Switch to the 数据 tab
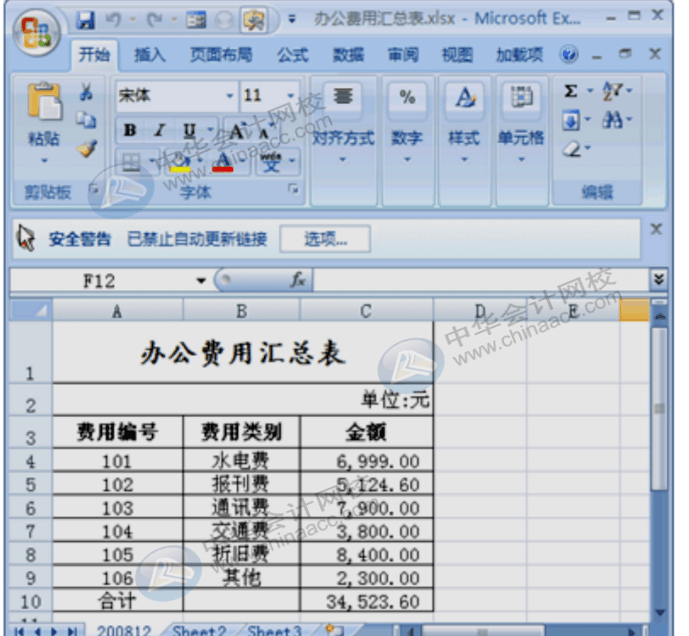The image size is (689, 636). click(x=348, y=55)
